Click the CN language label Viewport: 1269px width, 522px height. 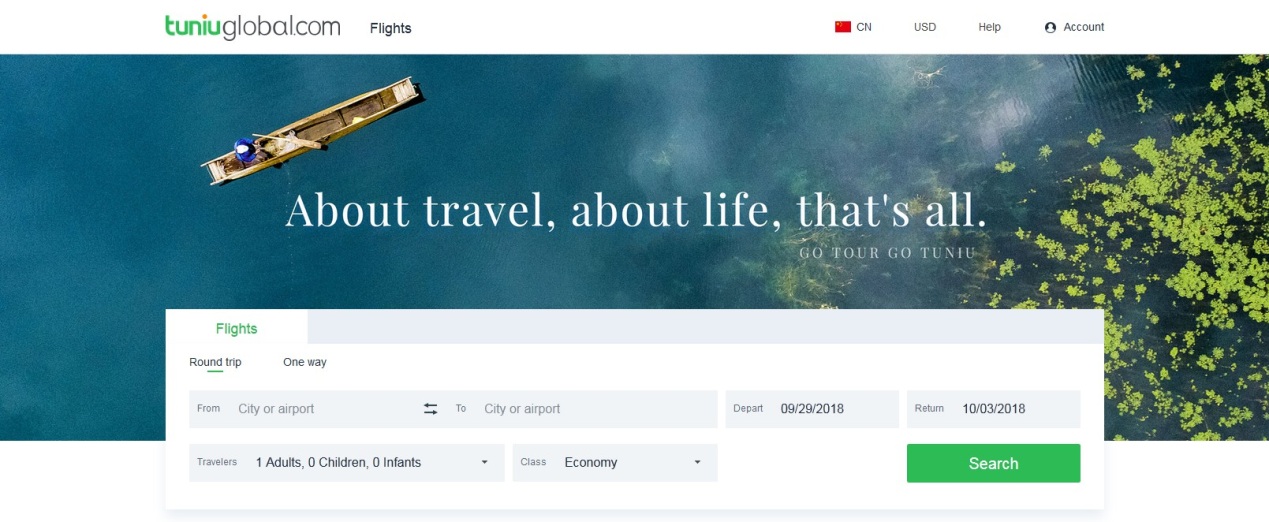coord(864,27)
